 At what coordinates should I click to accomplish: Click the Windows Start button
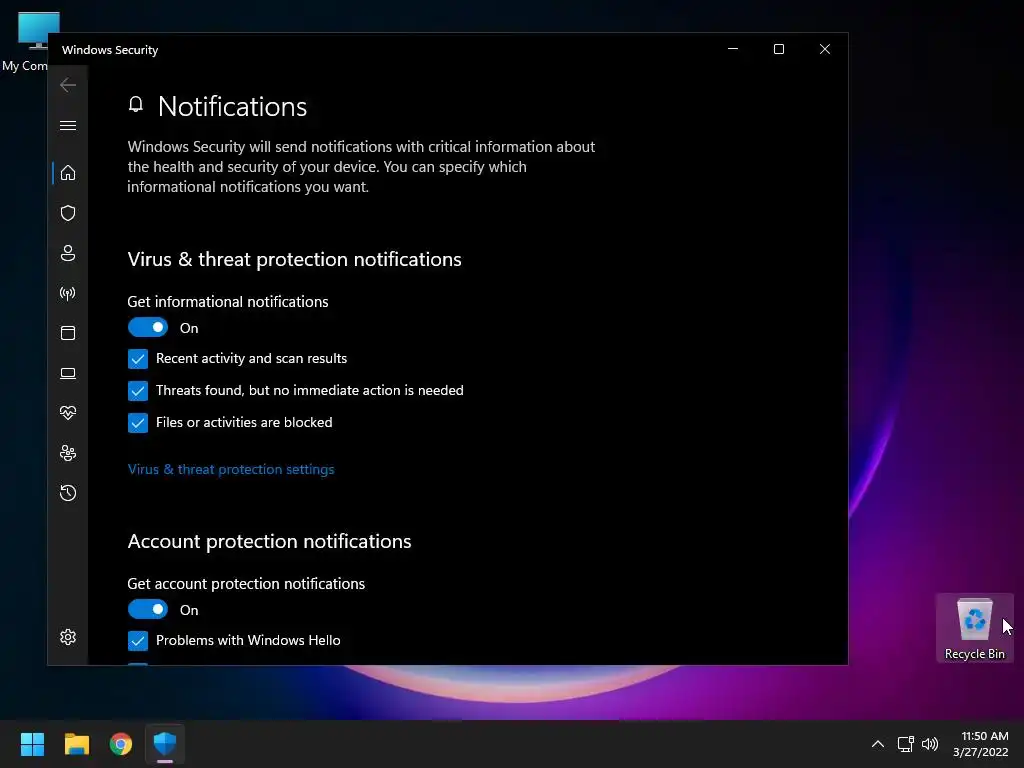(32, 744)
